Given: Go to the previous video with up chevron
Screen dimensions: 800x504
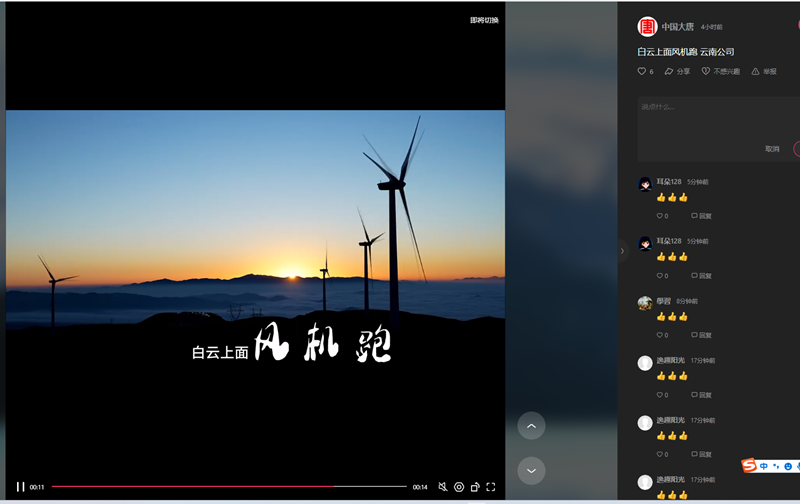Looking at the screenshot, I should (531, 426).
